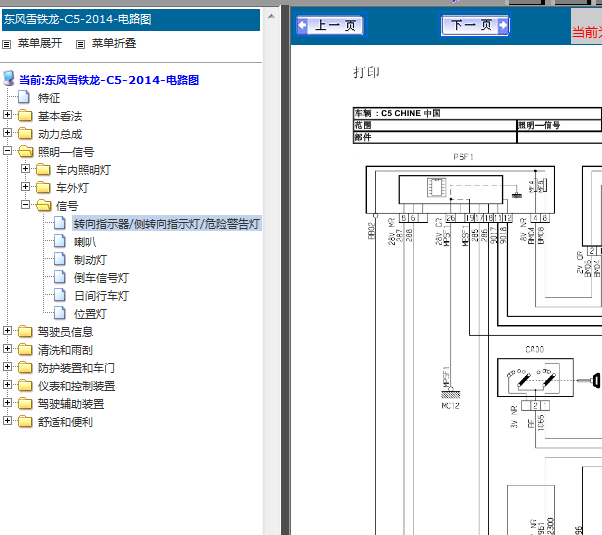This screenshot has width=602, height=535.
Task: Click the 菜单折叠 list icon
Action: click(x=80, y=44)
